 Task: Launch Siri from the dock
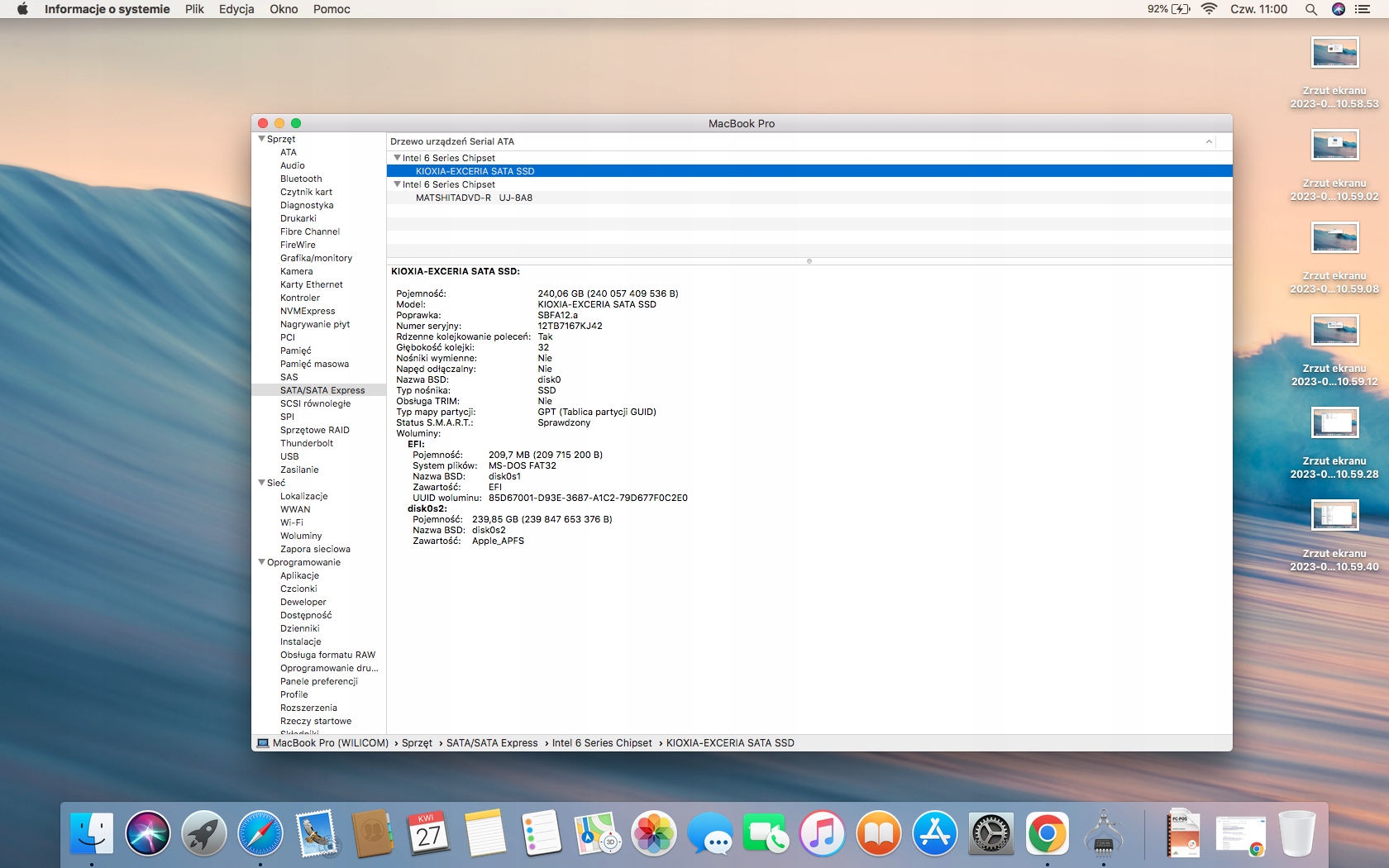coord(148,833)
